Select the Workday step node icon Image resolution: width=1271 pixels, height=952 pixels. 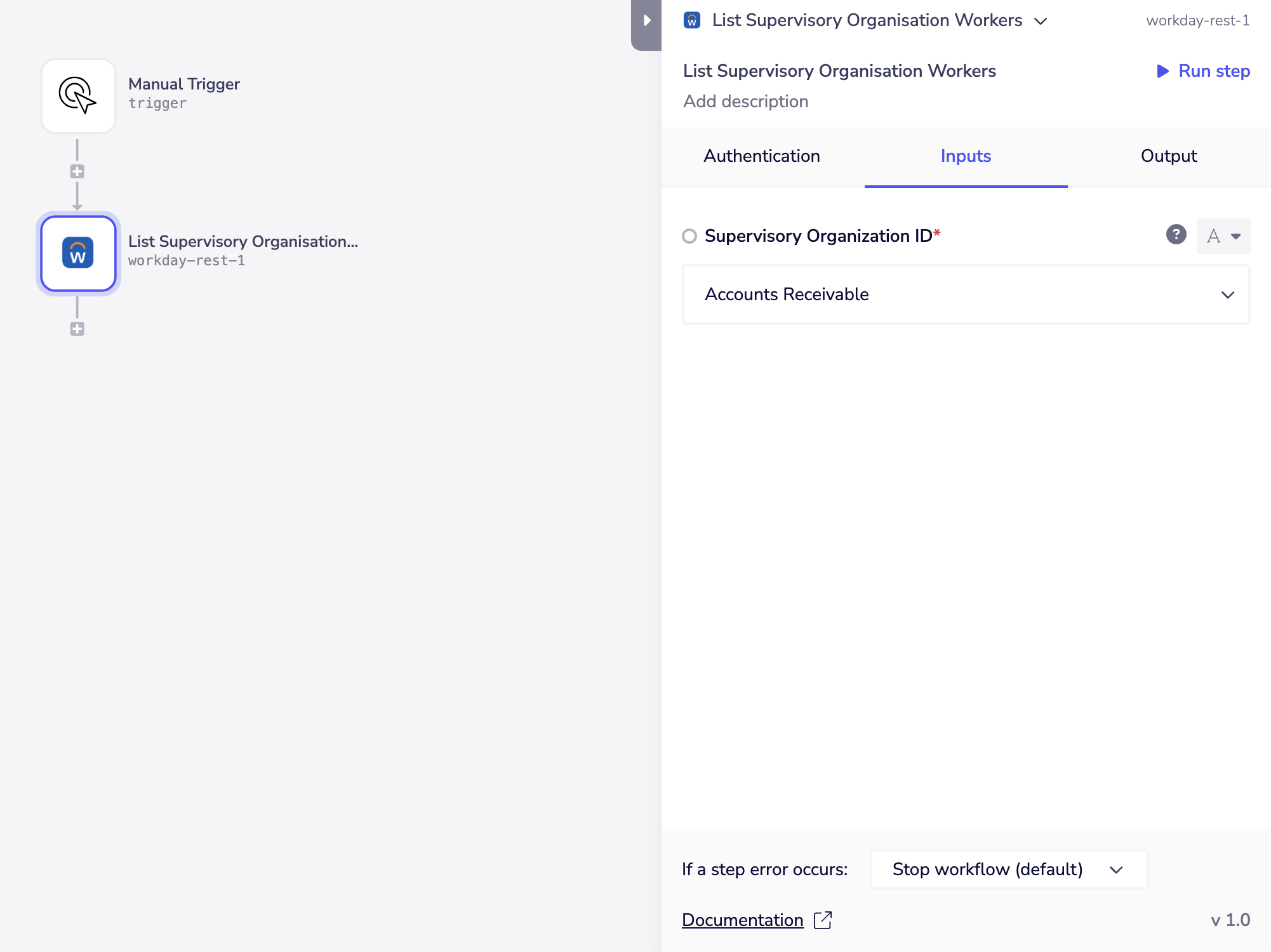[x=78, y=253]
